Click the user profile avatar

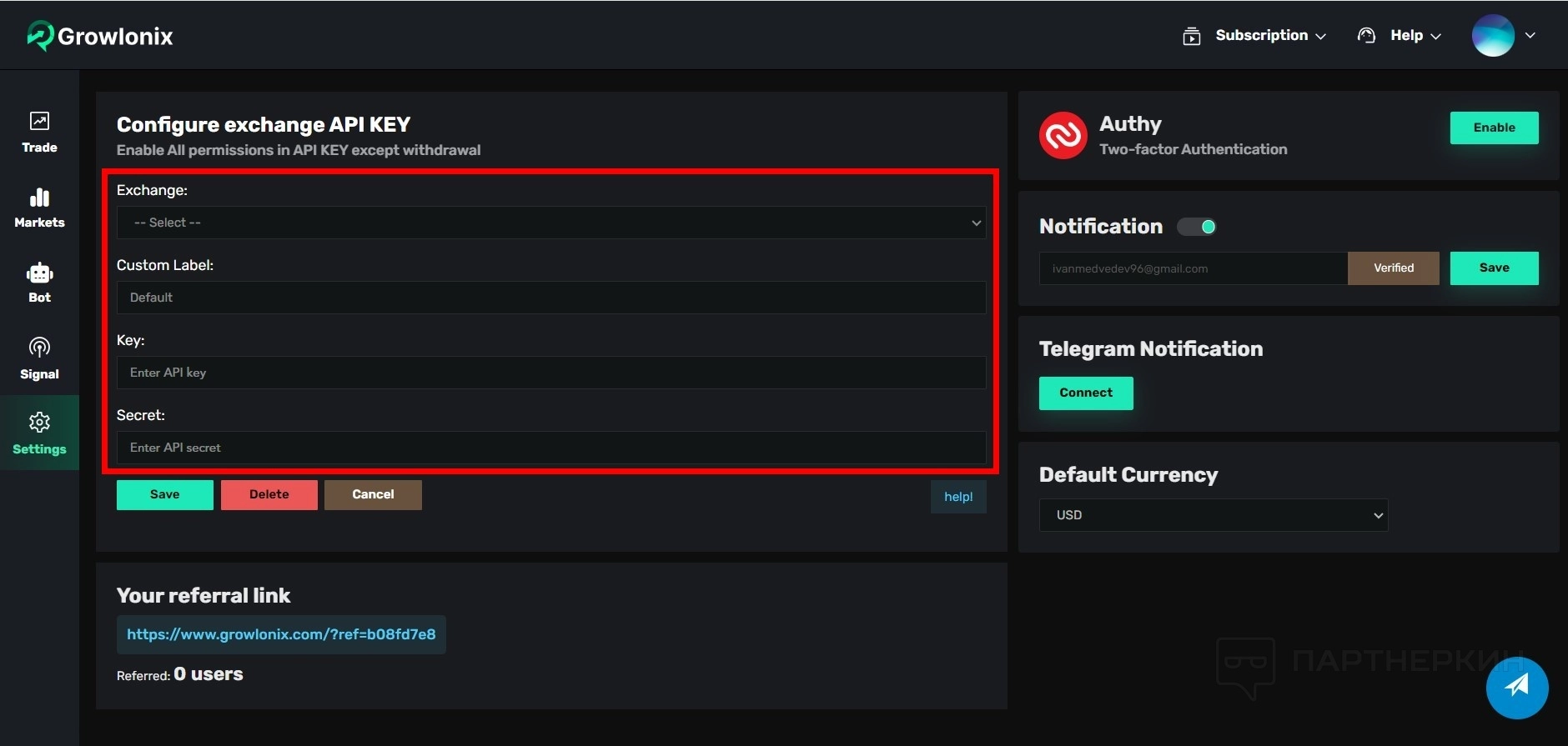click(x=1492, y=36)
